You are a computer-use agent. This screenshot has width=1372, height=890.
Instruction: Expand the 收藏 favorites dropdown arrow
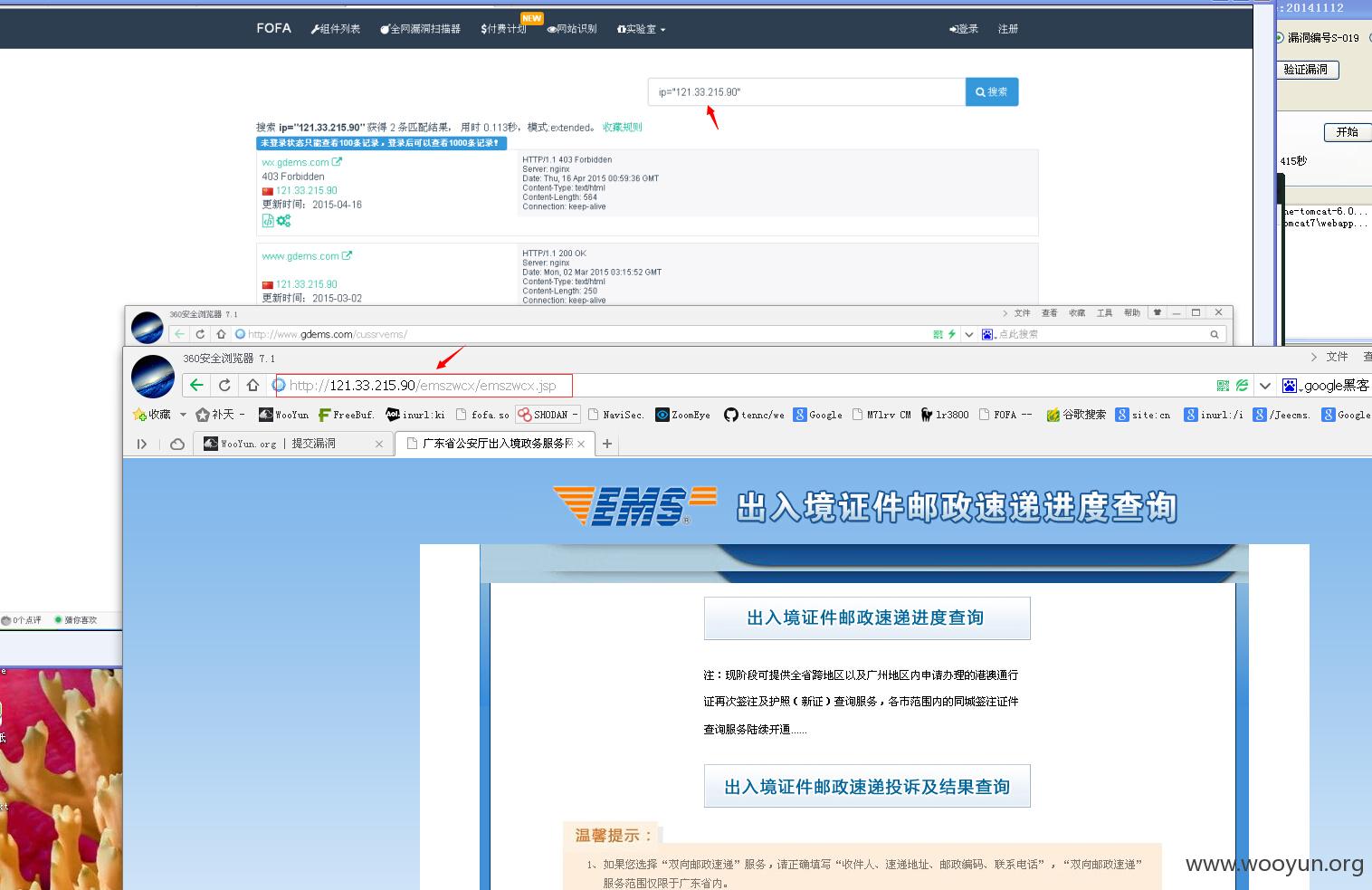pos(183,415)
